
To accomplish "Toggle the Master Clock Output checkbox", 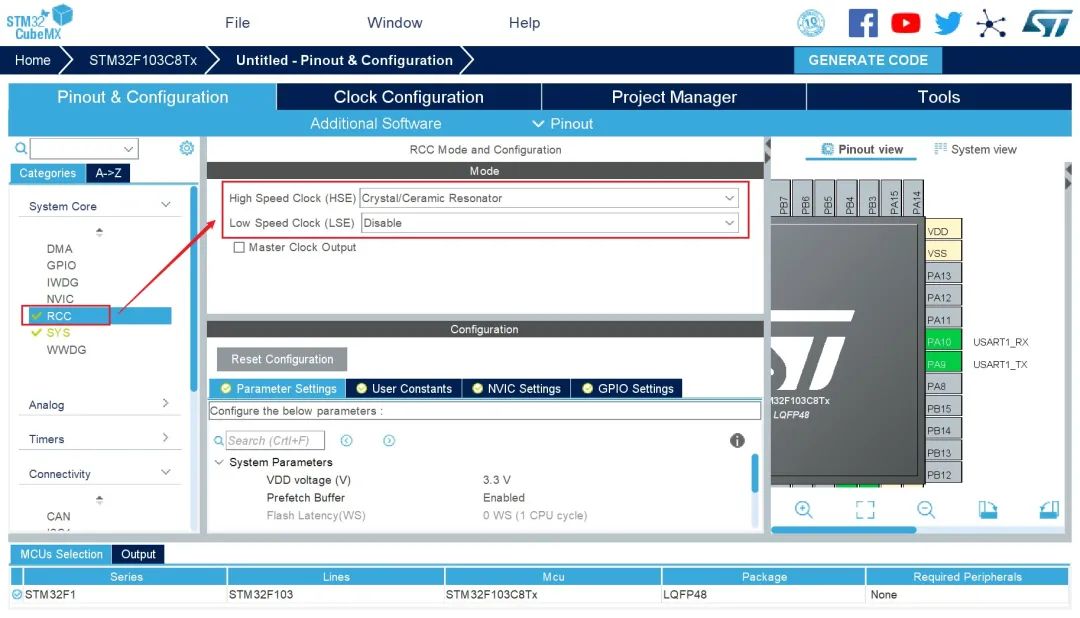I will (239, 247).
